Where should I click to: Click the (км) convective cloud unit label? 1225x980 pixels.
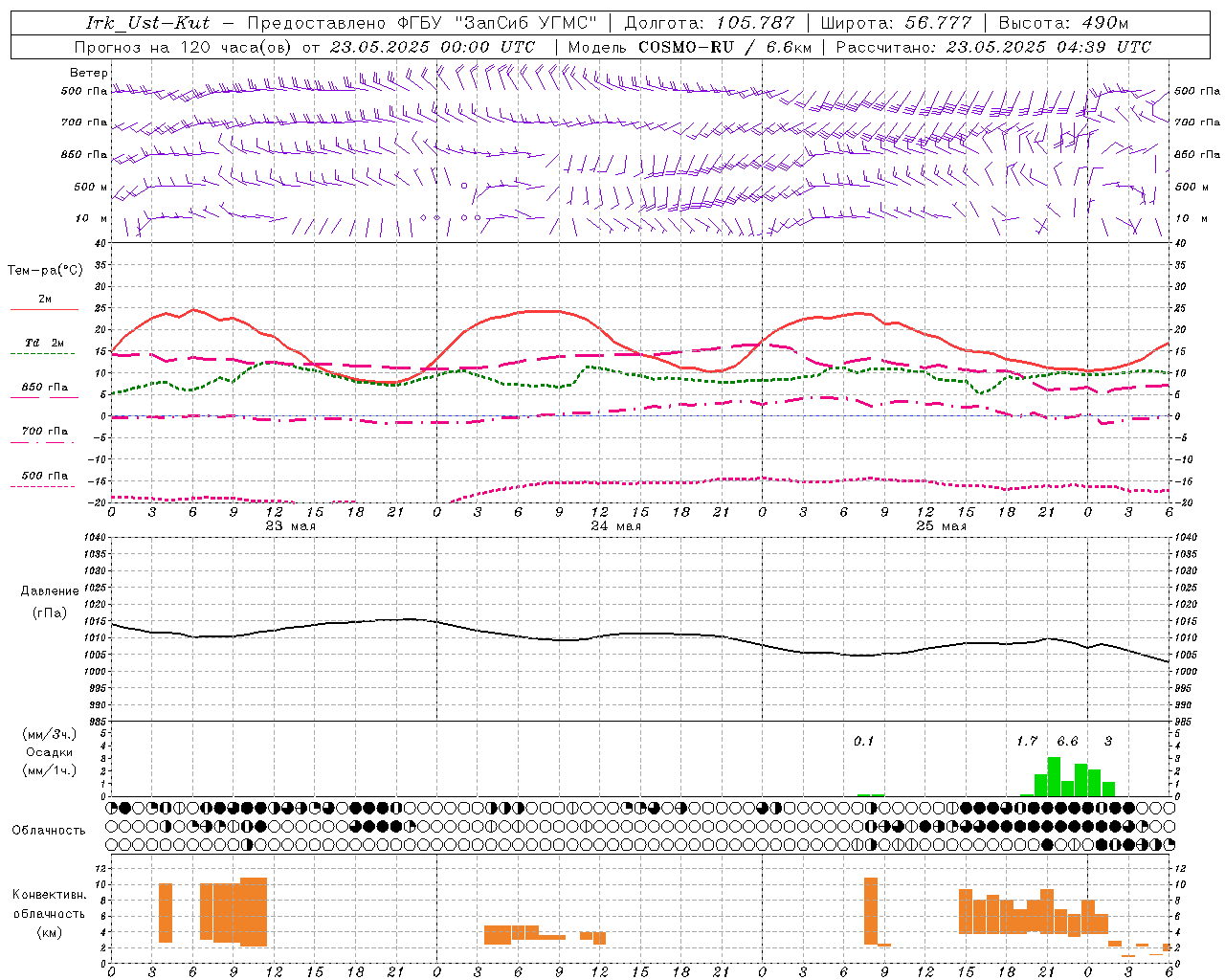click(x=50, y=932)
